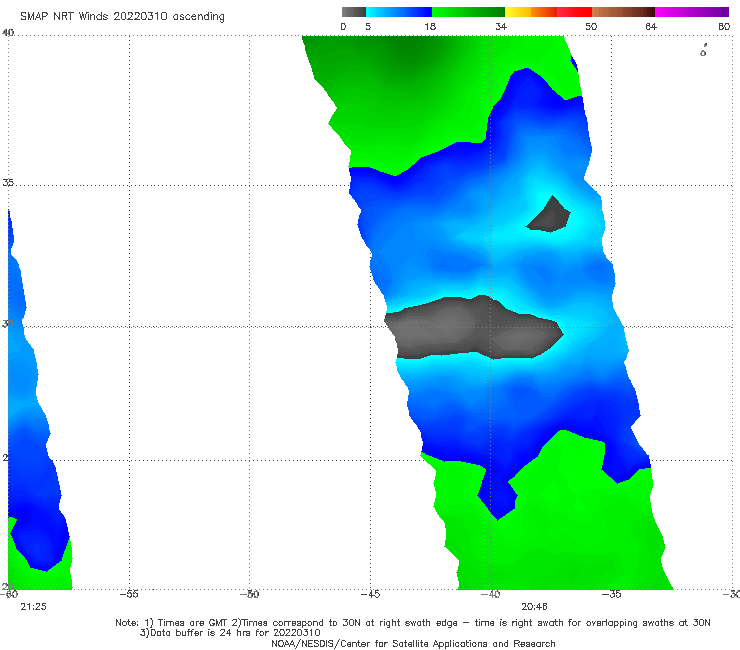Click the longitude label '-40'

point(490,594)
